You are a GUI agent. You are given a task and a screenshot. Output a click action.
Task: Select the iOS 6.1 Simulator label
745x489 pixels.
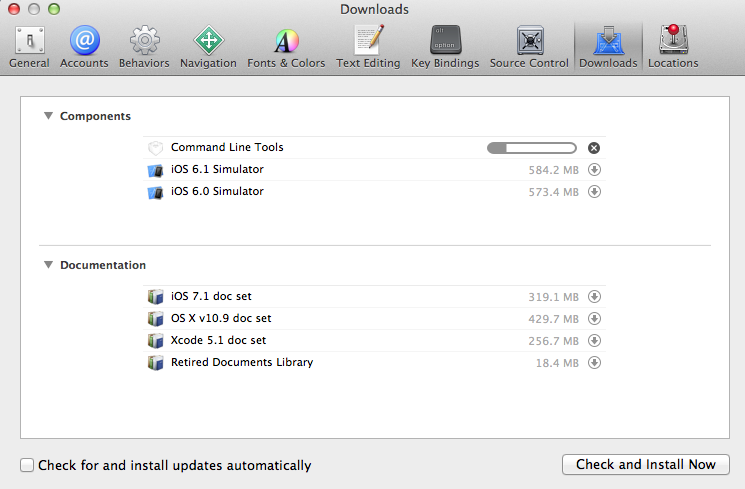point(217,169)
